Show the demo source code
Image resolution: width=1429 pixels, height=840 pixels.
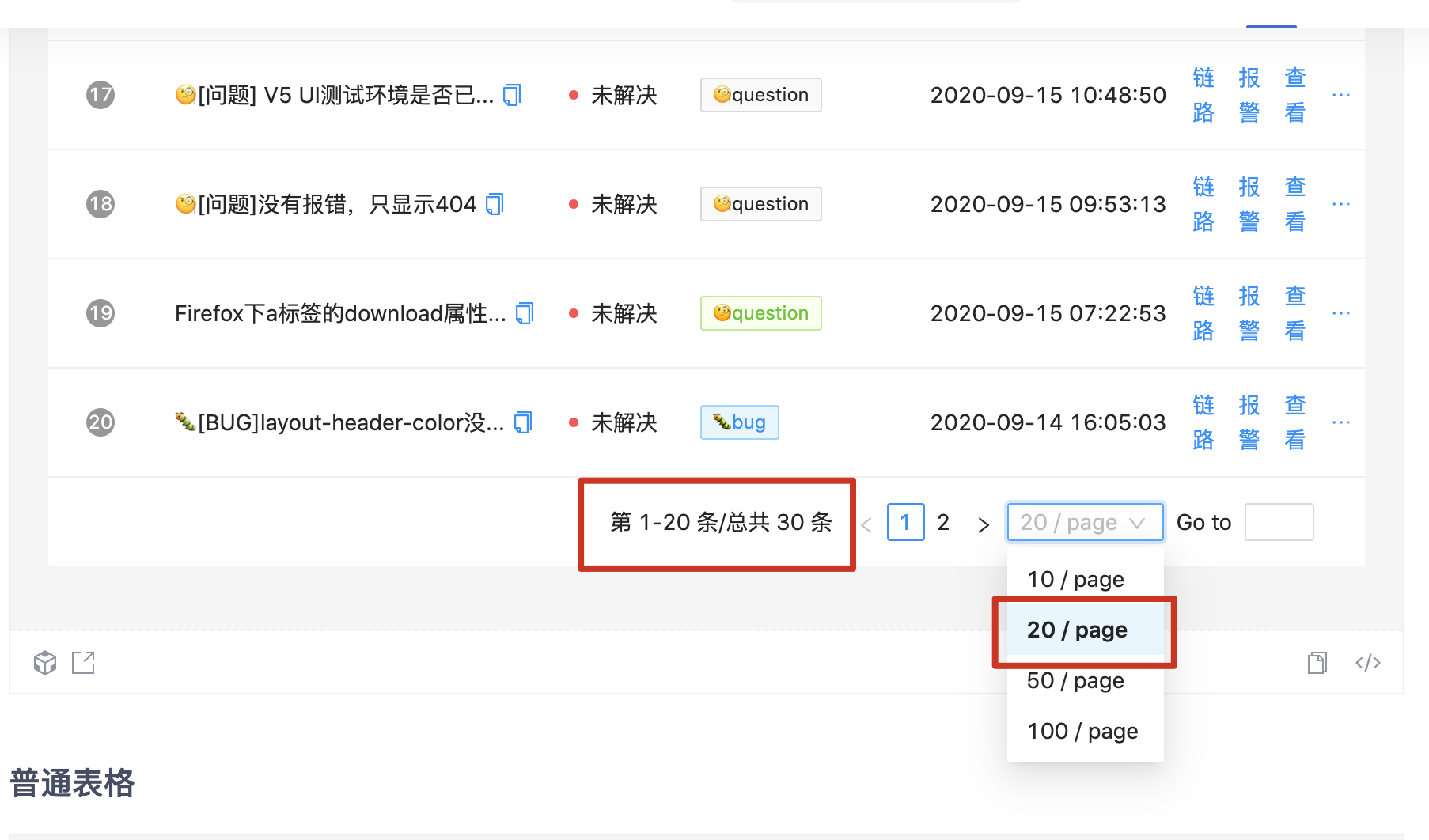coord(1368,663)
